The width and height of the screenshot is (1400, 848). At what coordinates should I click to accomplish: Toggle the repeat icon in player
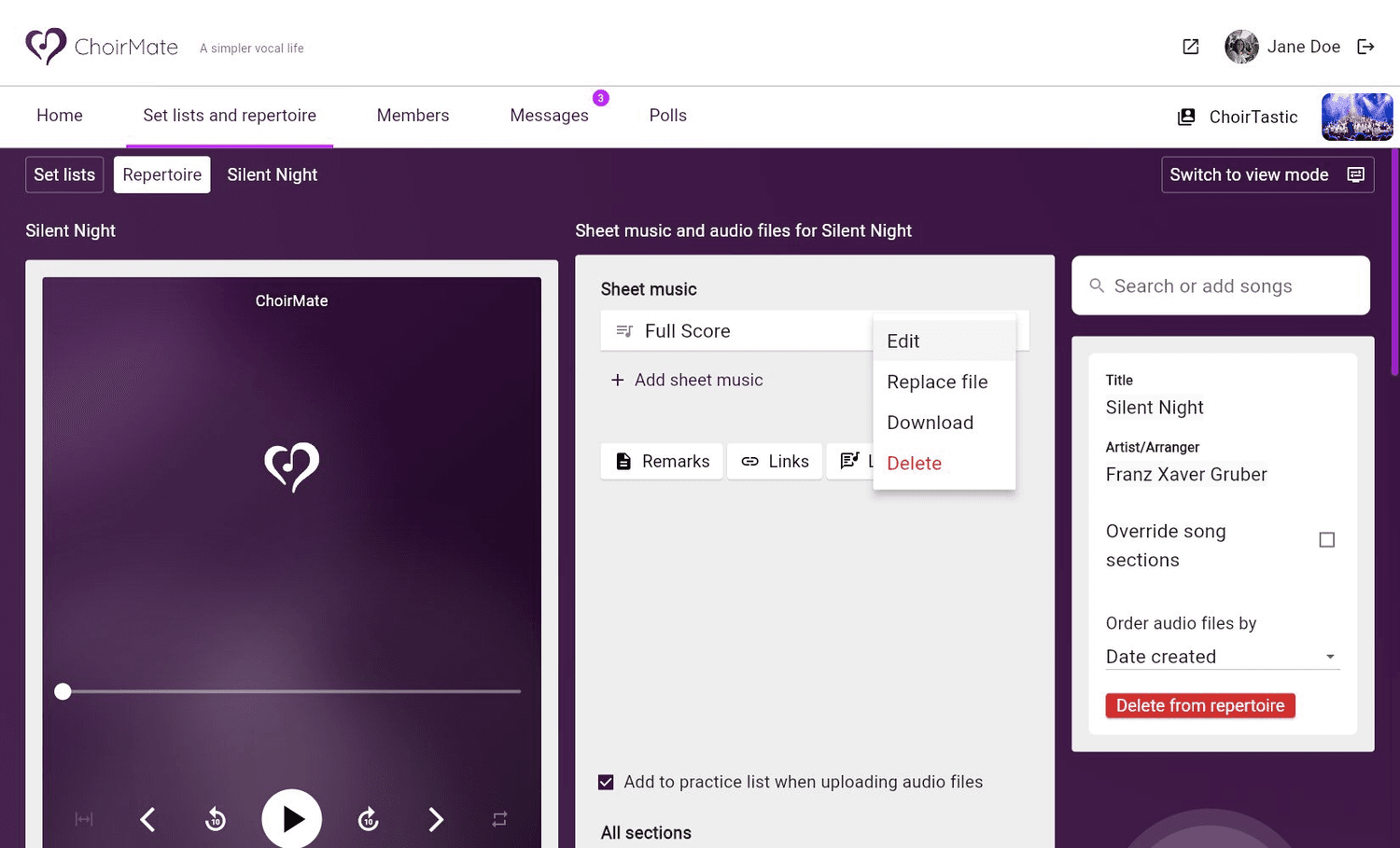point(499,819)
